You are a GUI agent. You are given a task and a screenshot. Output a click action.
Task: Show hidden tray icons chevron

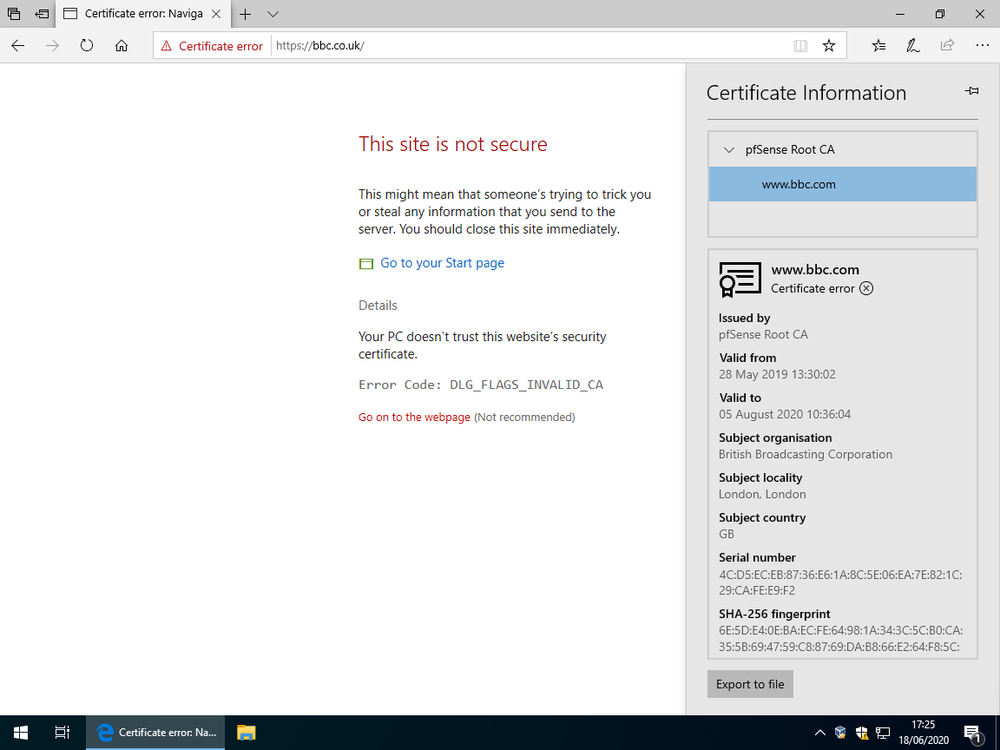820,733
